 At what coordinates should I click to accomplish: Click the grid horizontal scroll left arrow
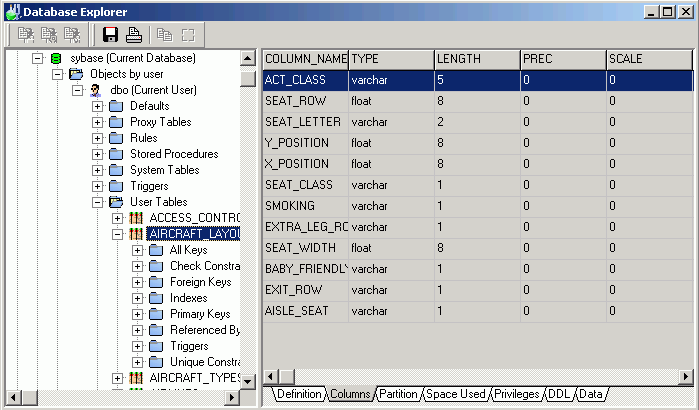271,377
